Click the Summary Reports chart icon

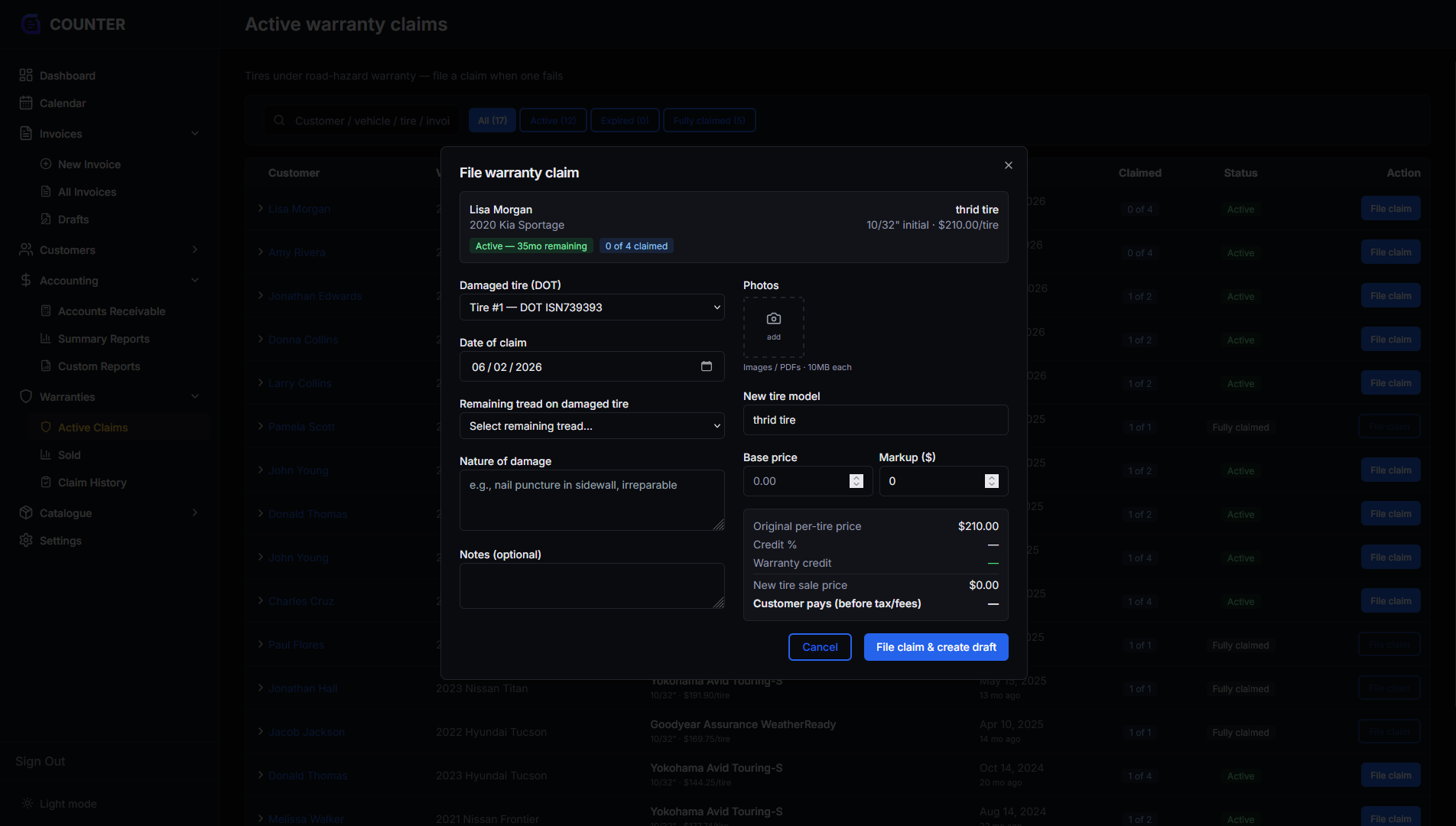click(x=46, y=338)
